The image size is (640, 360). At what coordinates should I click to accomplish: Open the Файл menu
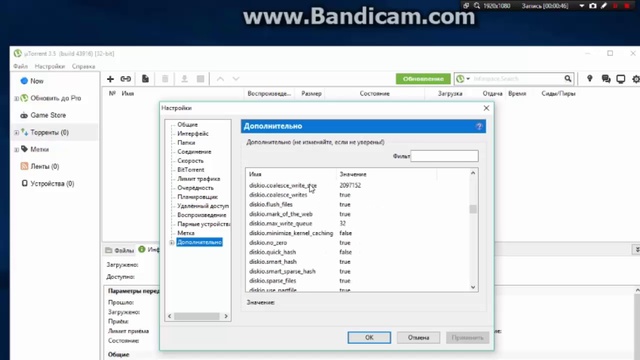point(20,66)
